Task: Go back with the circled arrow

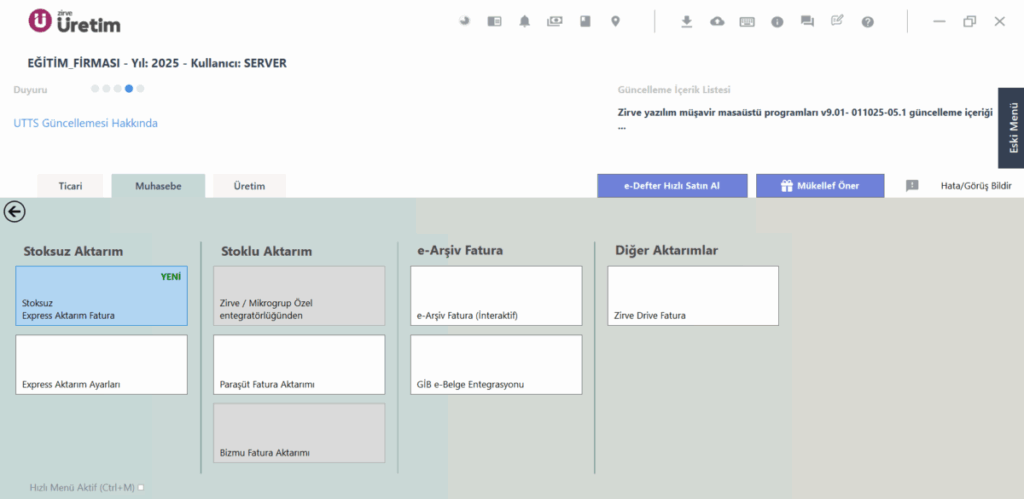Action: point(14,212)
